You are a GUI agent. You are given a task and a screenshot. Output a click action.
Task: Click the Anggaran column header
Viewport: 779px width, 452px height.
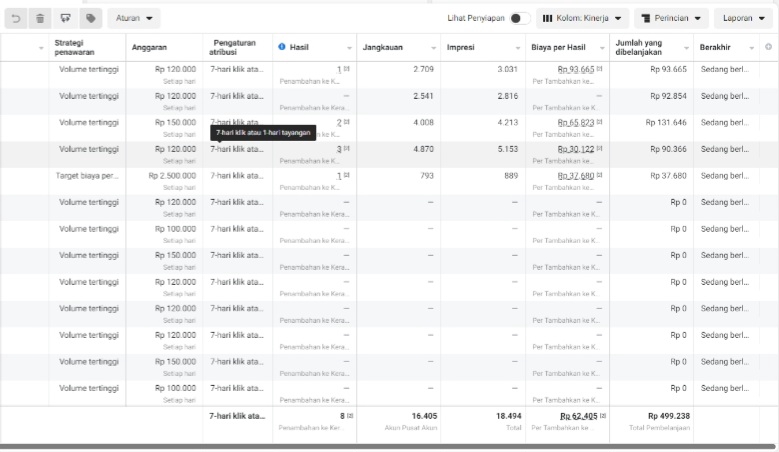149,47
